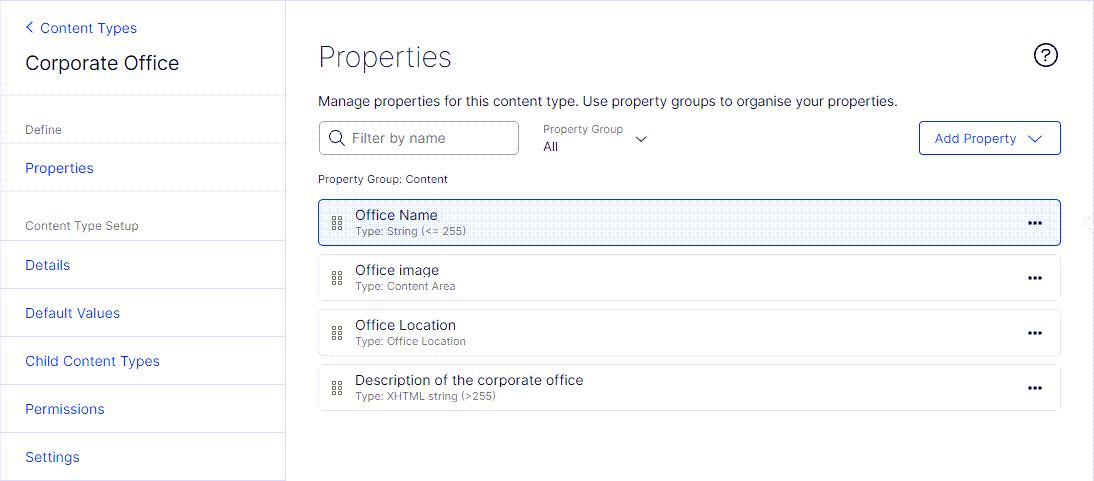
Task: Open three-dot menu for Description of the corporate office
Action: pos(1035,388)
